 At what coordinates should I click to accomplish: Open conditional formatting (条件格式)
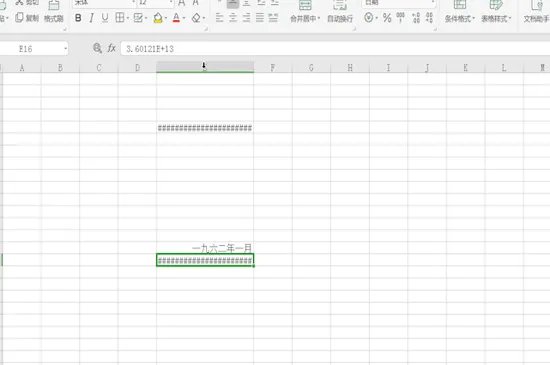[460, 12]
